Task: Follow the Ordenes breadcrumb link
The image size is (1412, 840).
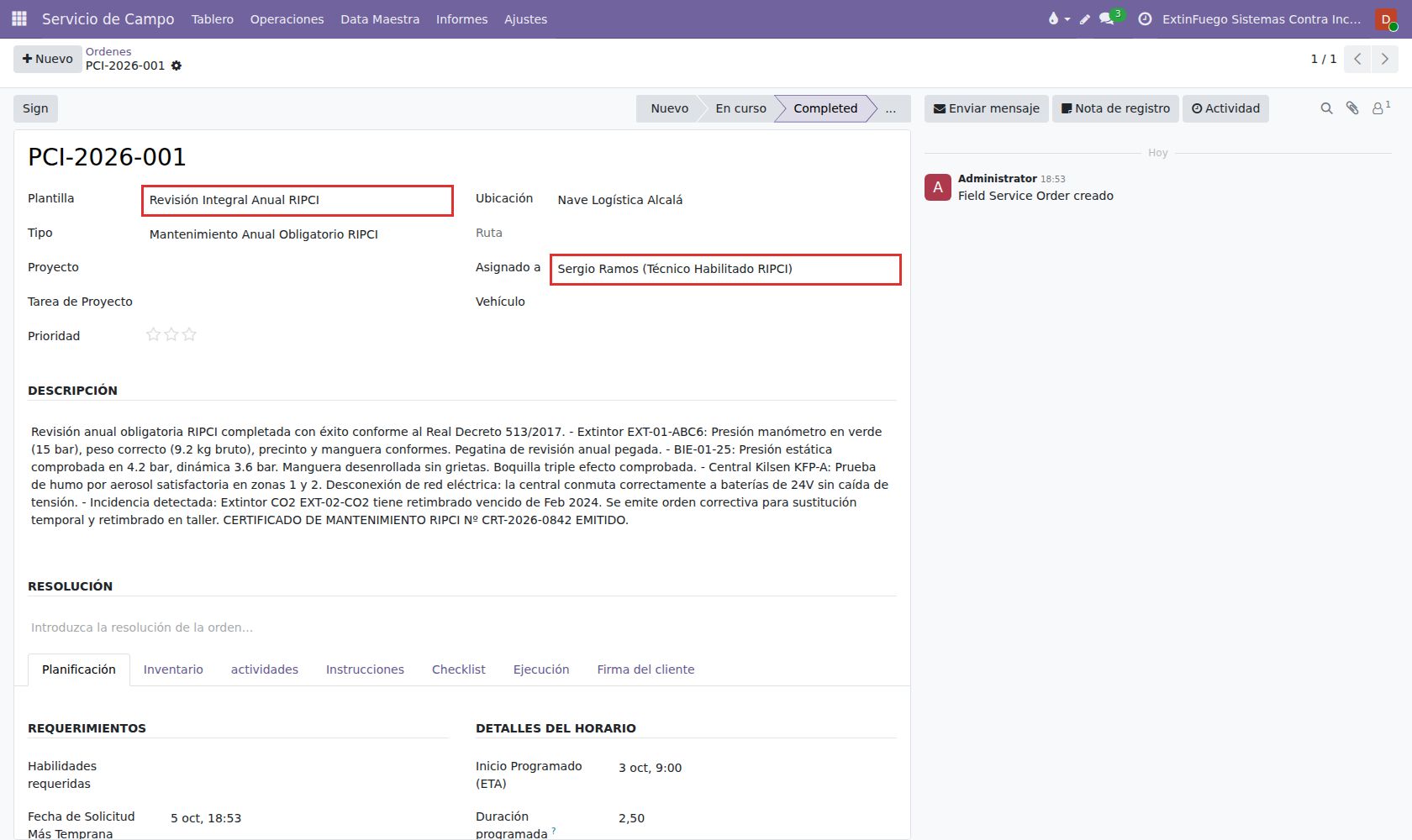Action: [x=108, y=51]
